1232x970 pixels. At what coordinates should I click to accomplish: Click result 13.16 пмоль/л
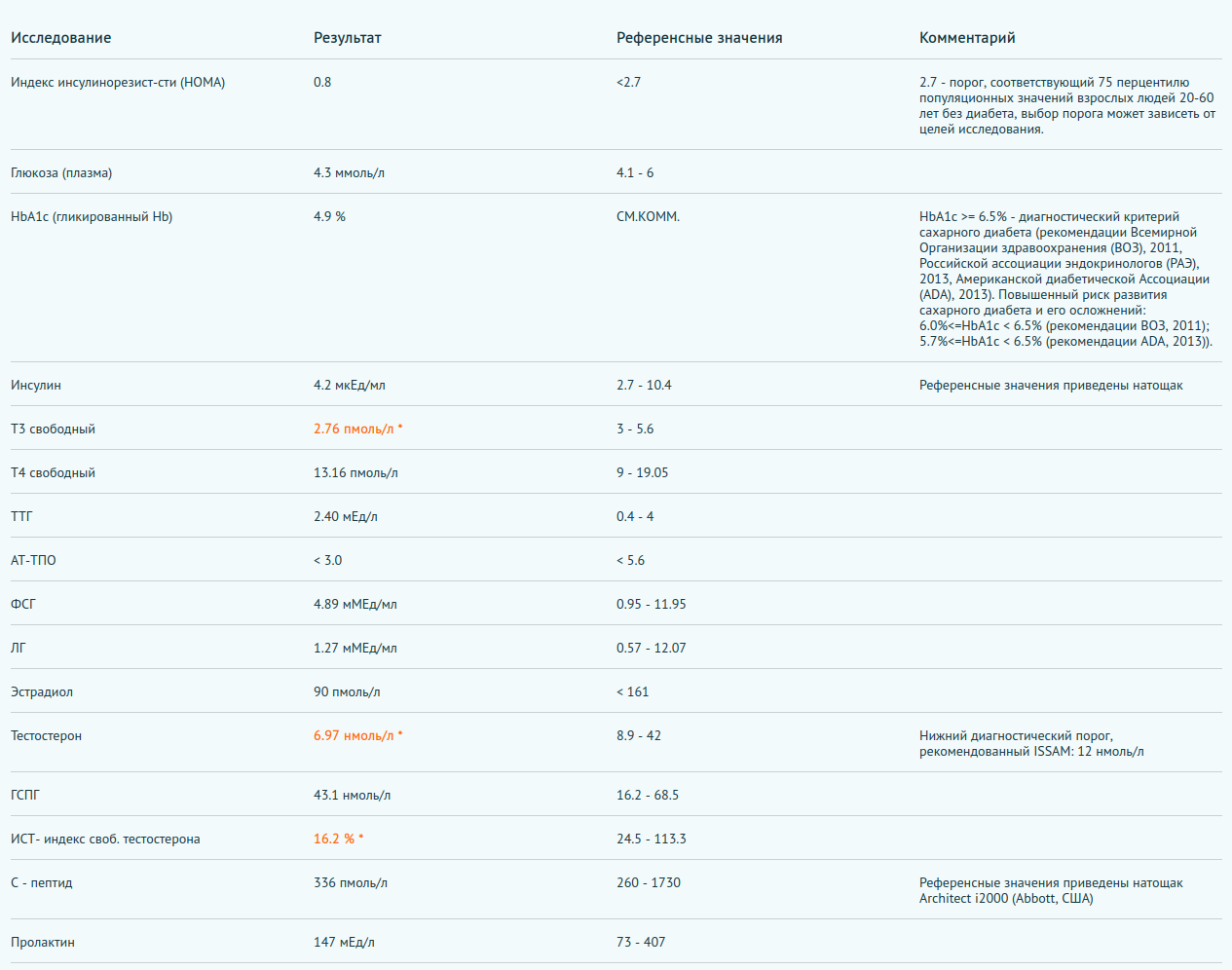[355, 473]
